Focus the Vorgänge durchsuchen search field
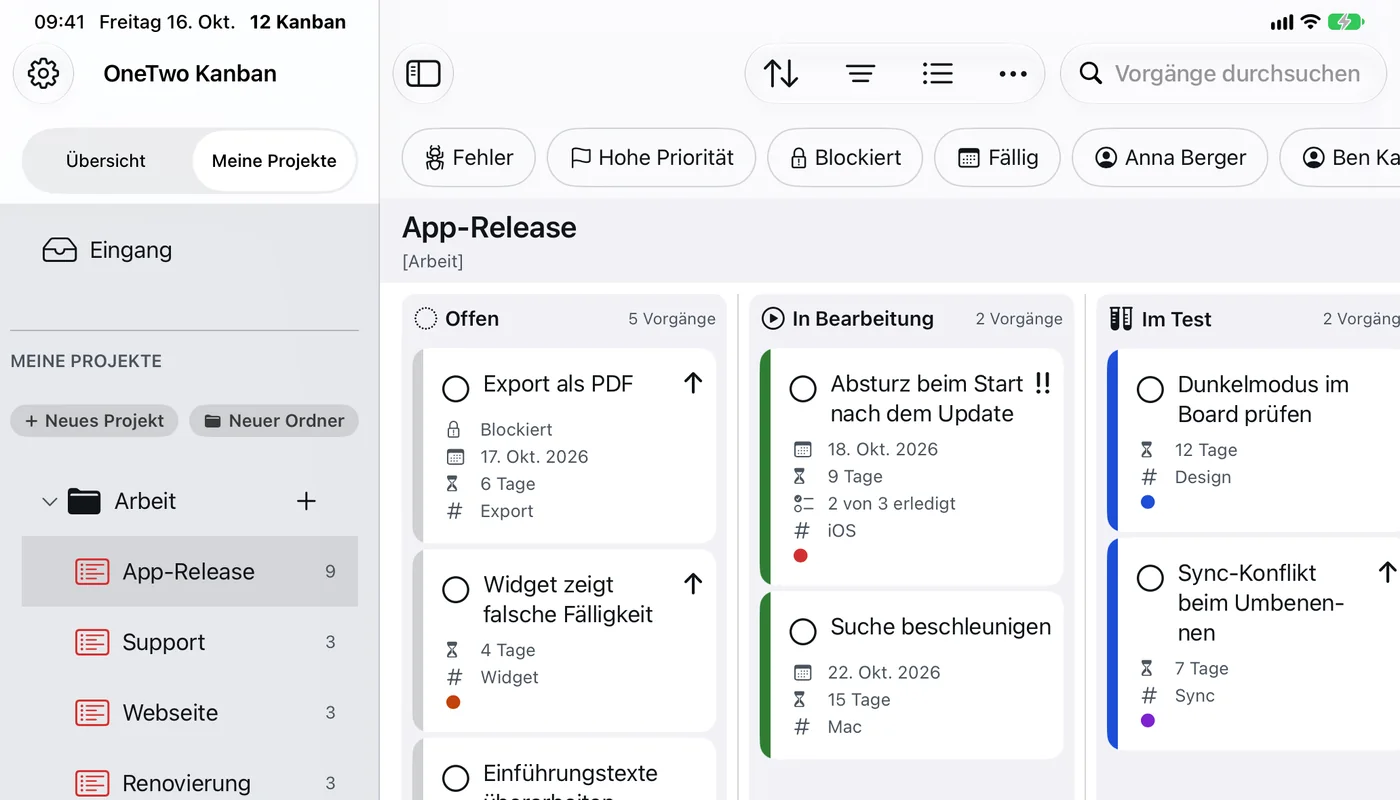This screenshot has width=1400, height=800. 1224,73
